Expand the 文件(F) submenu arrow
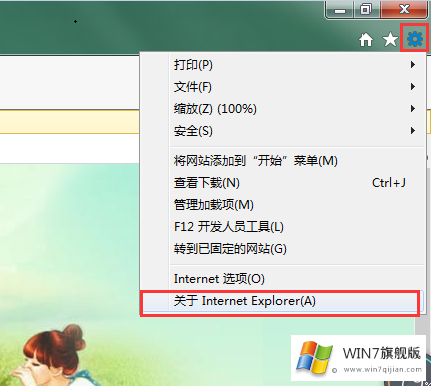Image resolution: width=431 pixels, height=386 pixels. point(413,87)
